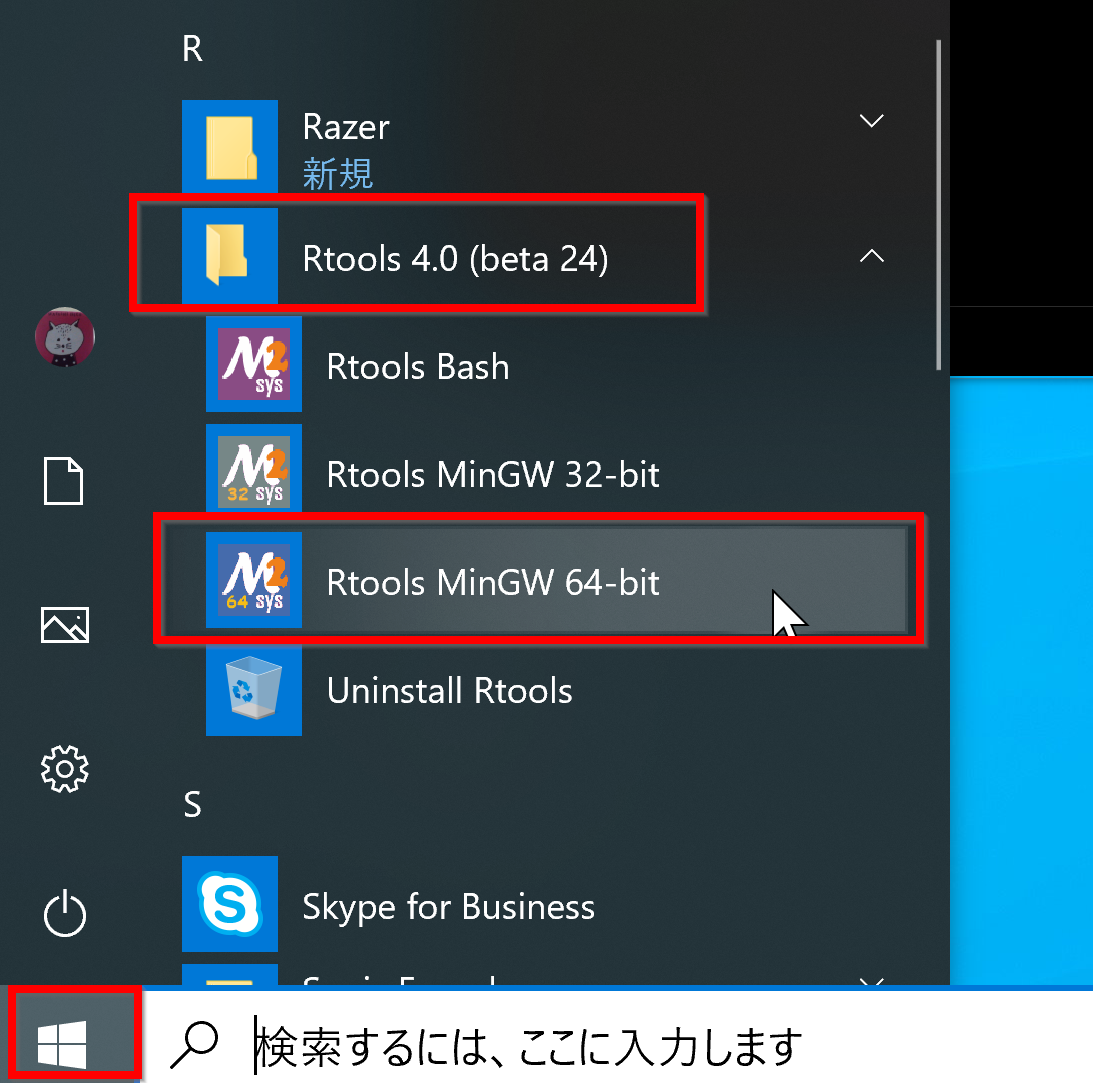1093x1083 pixels.
Task: Open the Documents sidebar icon
Action: pyautogui.click(x=63, y=481)
